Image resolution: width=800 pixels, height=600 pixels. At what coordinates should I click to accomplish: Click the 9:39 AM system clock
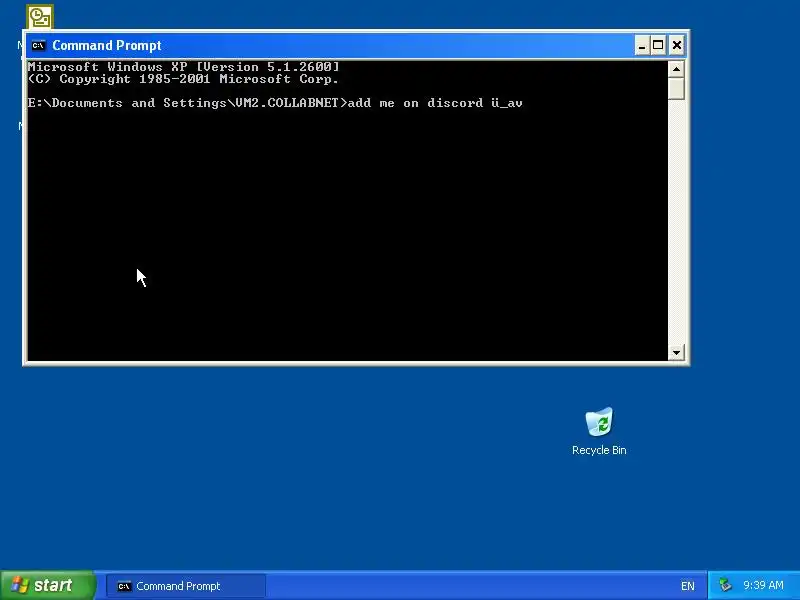pos(763,585)
